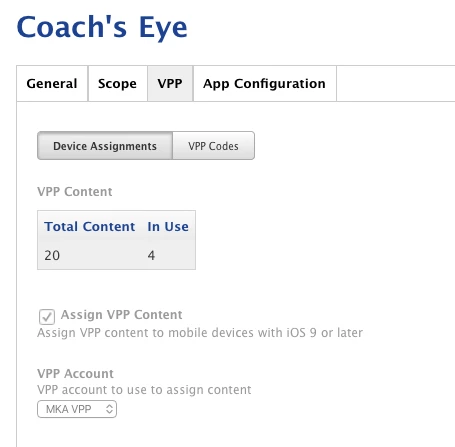Open the General tab

(x=52, y=83)
